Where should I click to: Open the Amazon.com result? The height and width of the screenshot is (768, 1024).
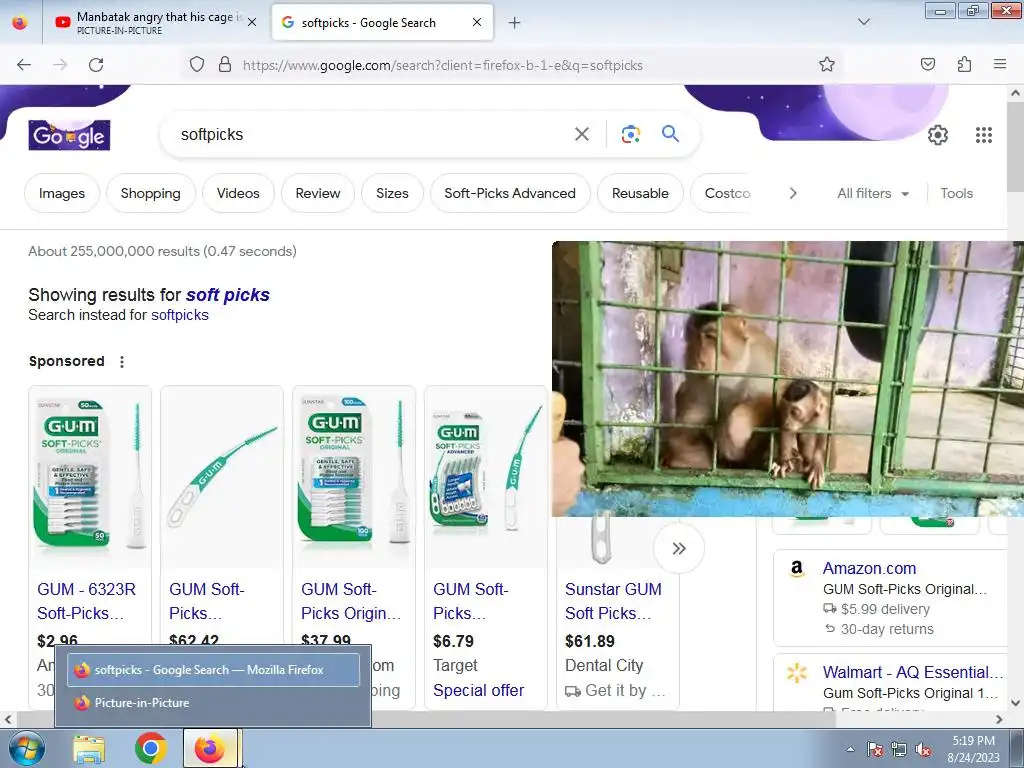click(x=869, y=568)
